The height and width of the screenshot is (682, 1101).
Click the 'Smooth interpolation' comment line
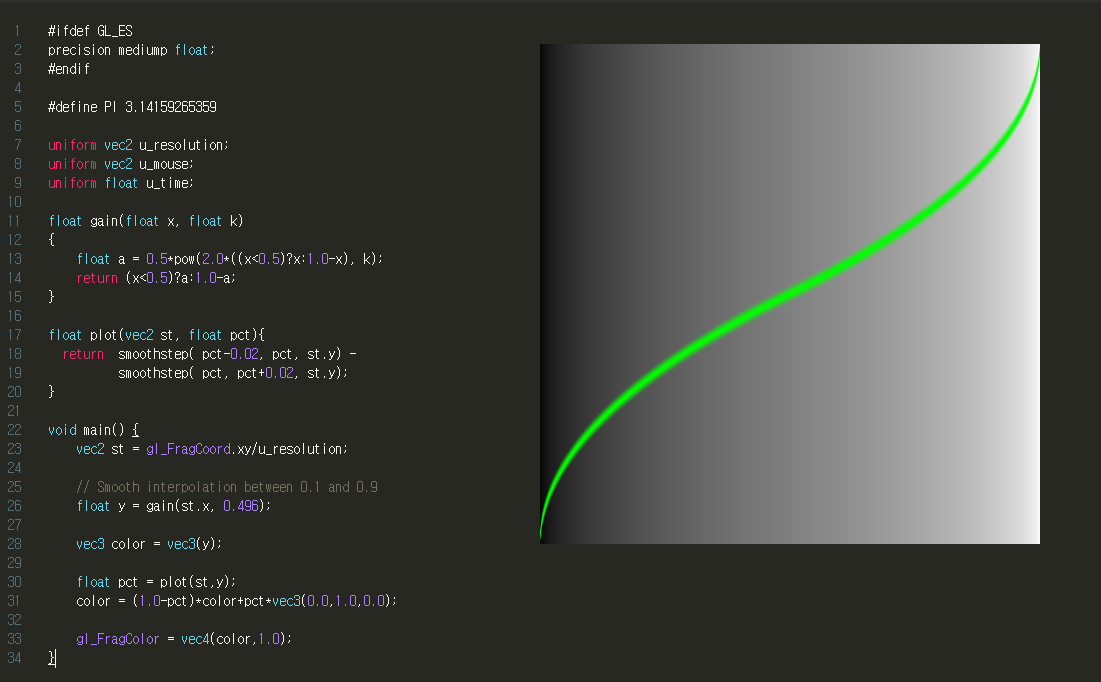pos(227,487)
